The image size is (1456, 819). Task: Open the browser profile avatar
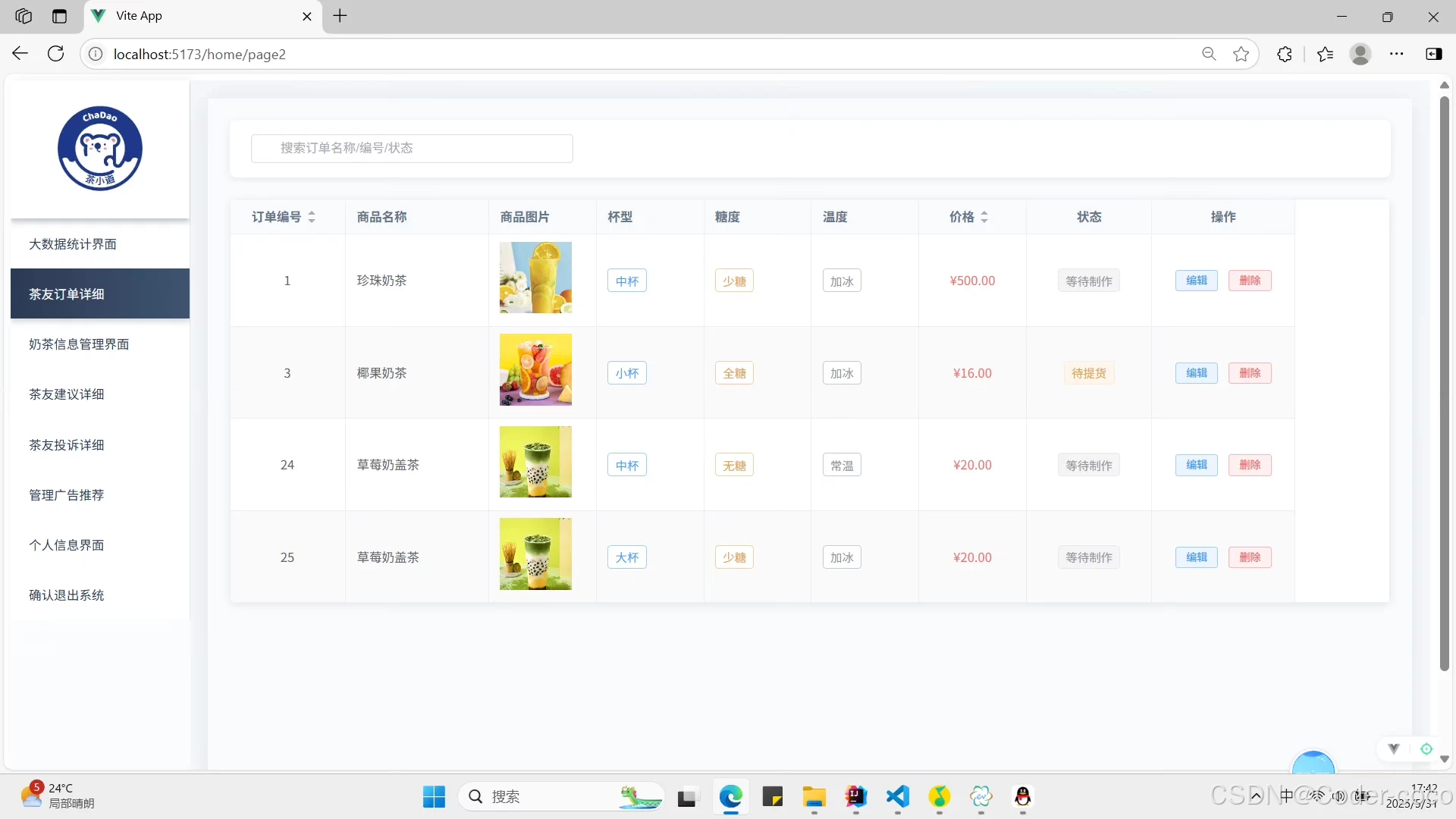(x=1360, y=54)
